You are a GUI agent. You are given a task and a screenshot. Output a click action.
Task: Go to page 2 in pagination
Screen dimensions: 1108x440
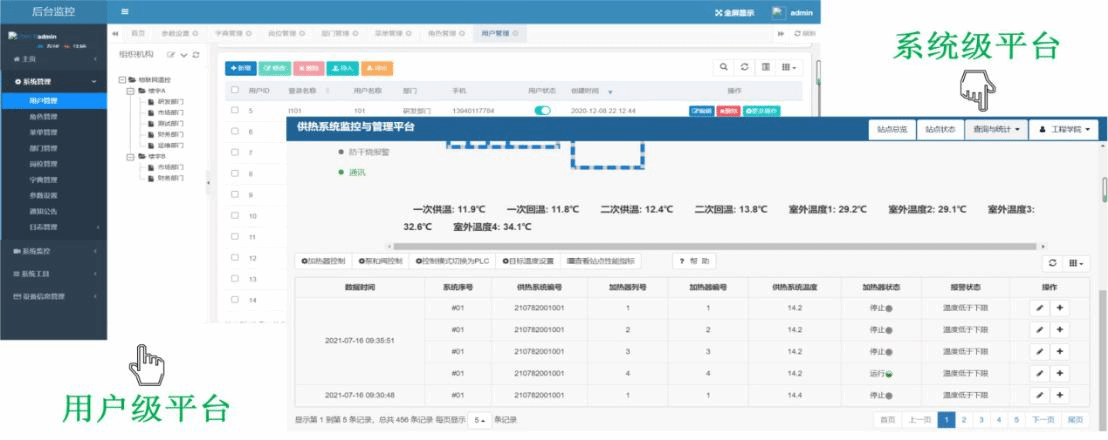click(x=964, y=420)
